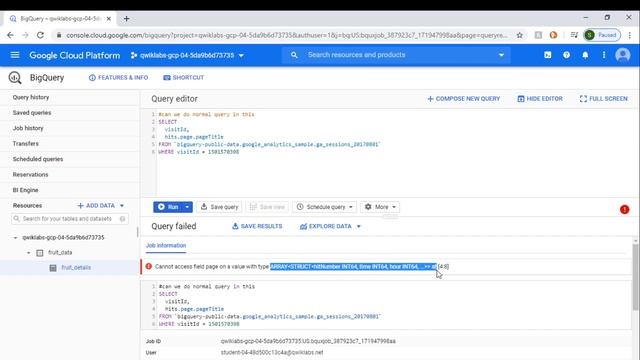
Task: Click HIDE EDITOR
Action: pyautogui.click(x=540, y=99)
